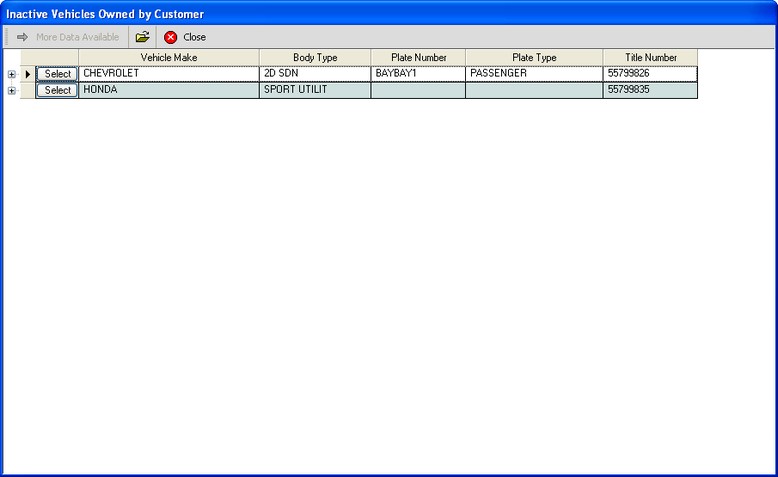Sort by the Vehicle Make column header
The image size is (778, 477).
[168, 58]
